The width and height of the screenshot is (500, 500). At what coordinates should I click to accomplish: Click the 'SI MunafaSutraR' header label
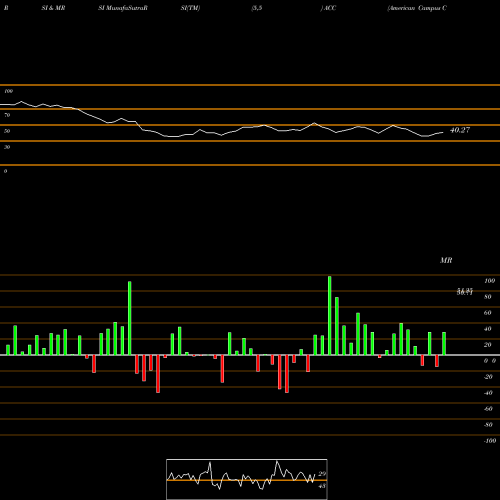(123, 8)
